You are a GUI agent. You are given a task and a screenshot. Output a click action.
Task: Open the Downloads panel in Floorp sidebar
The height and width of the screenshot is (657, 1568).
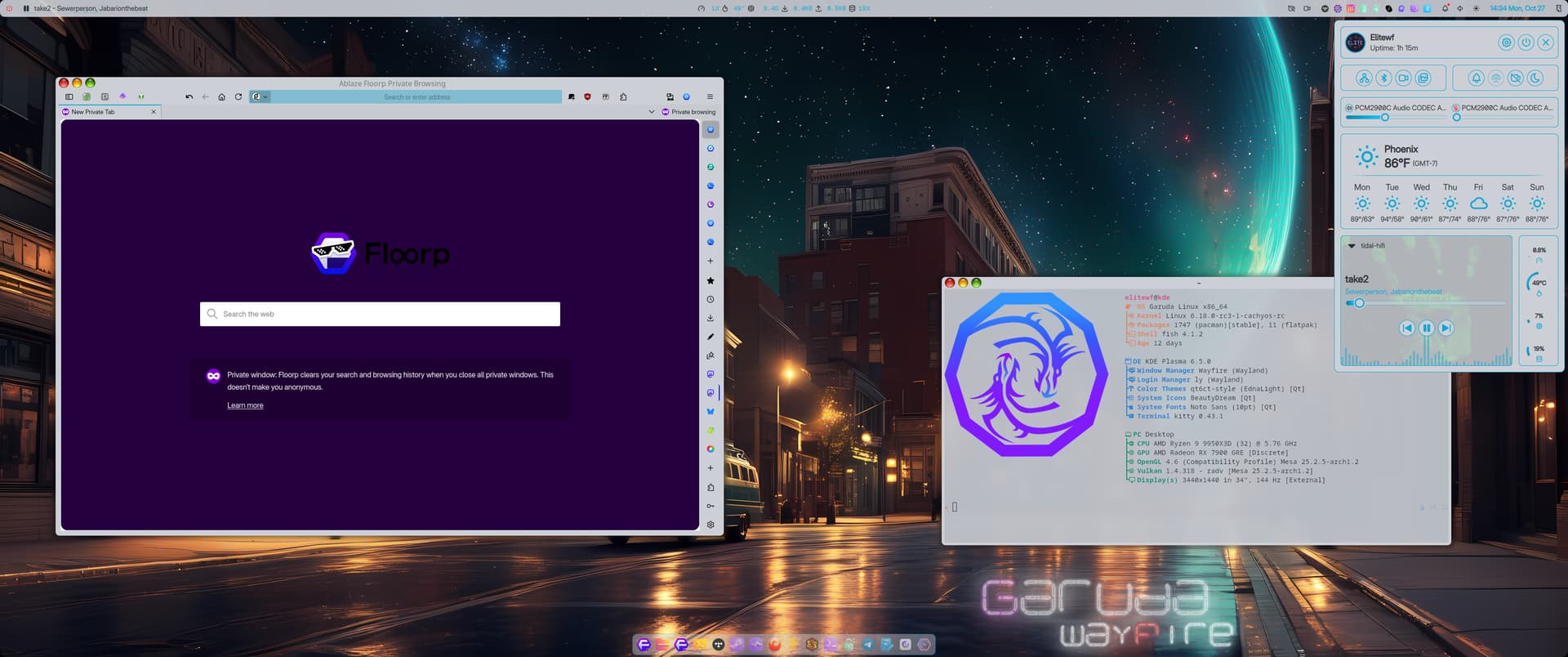(x=710, y=318)
